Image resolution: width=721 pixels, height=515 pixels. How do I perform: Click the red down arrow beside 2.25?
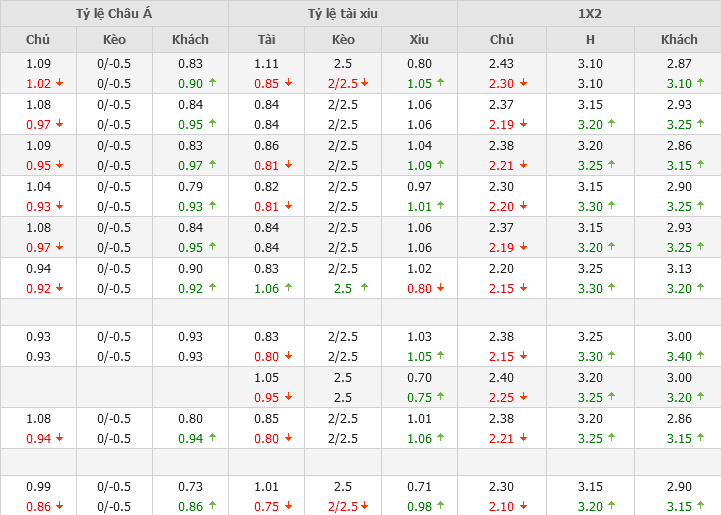coord(523,397)
